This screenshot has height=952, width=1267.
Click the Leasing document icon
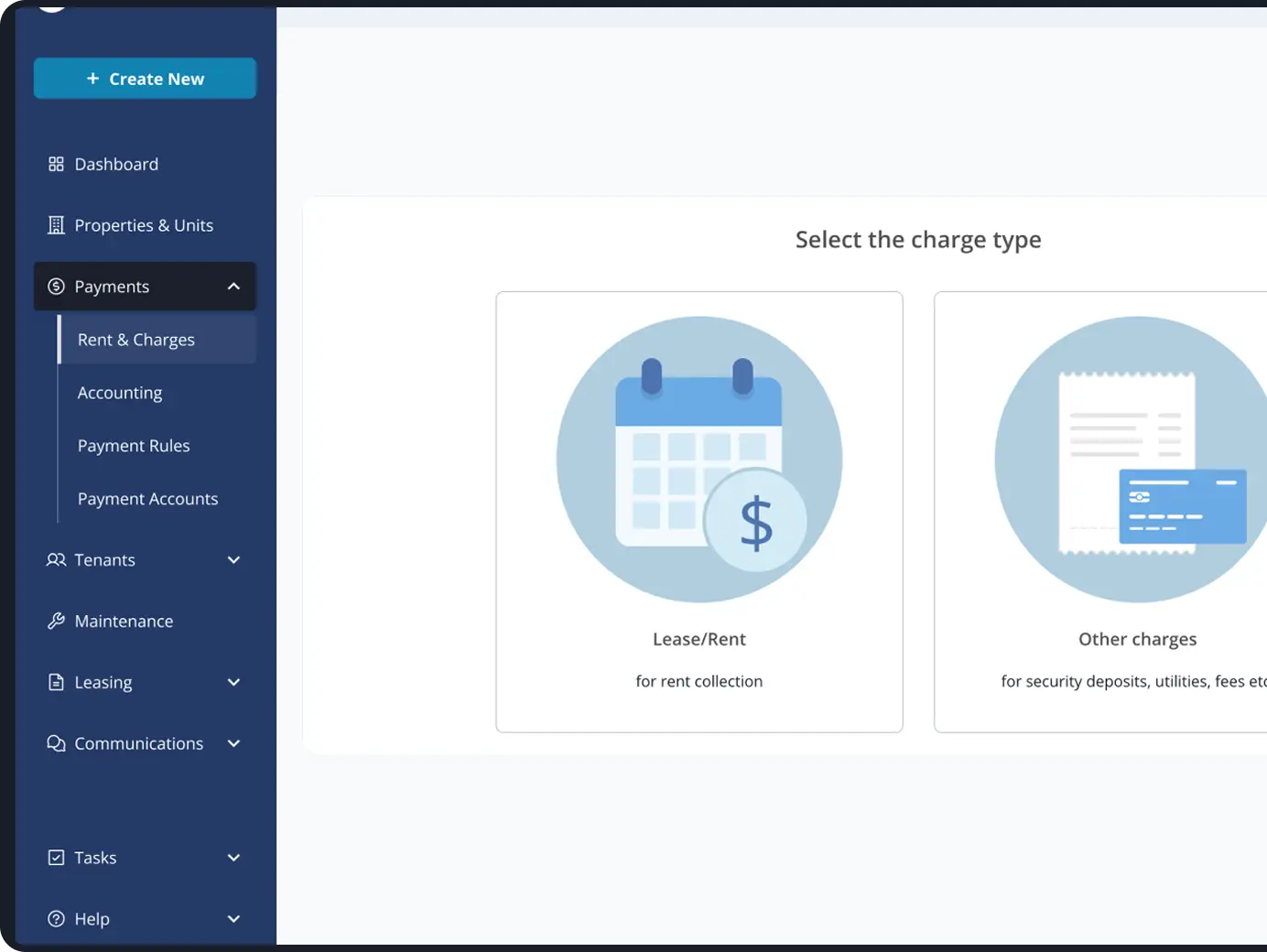click(x=56, y=683)
